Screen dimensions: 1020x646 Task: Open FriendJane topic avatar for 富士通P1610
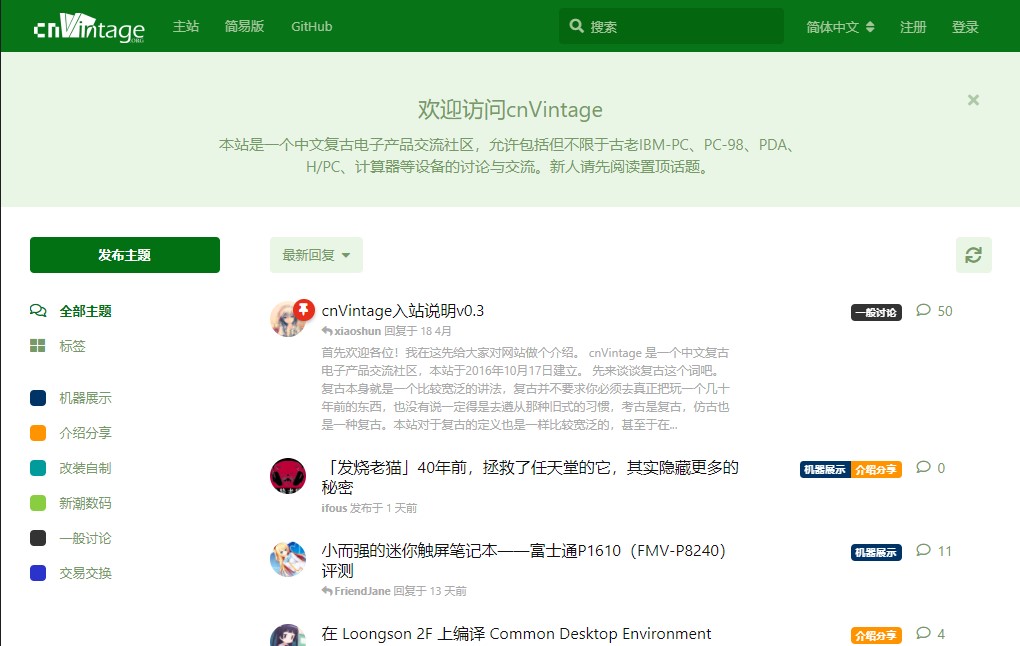tap(288, 559)
